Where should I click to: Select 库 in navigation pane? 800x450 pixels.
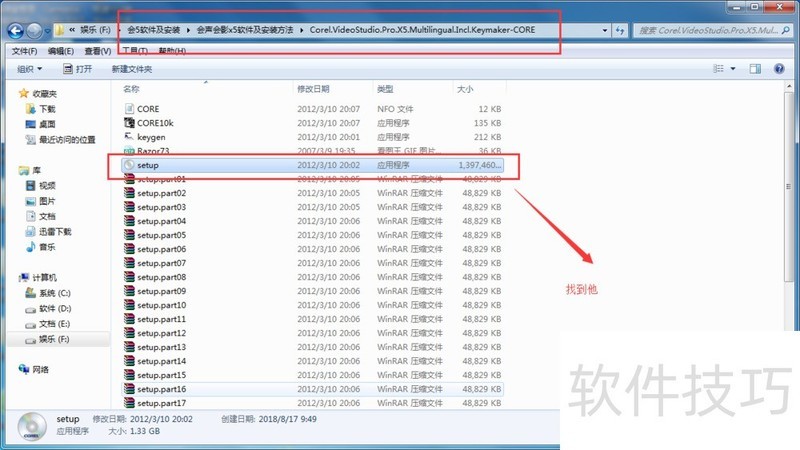click(x=30, y=170)
